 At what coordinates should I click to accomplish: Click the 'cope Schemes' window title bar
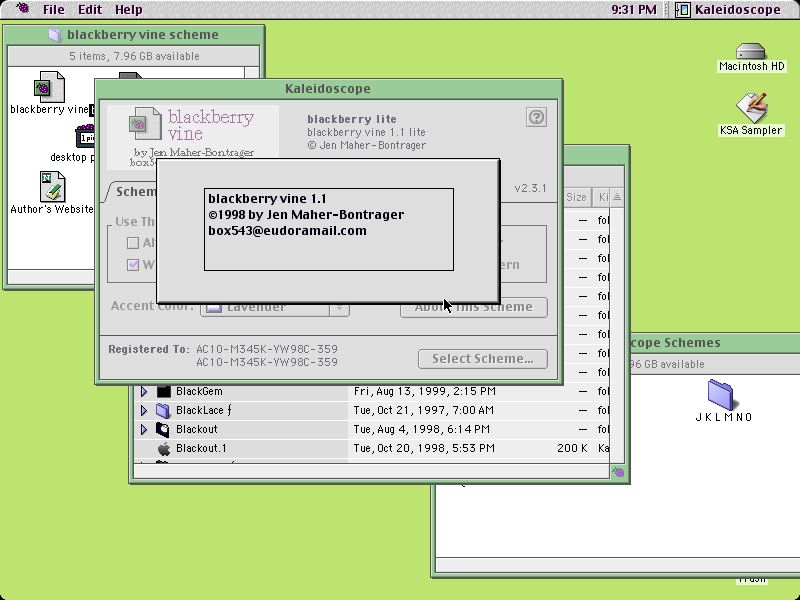coord(714,343)
